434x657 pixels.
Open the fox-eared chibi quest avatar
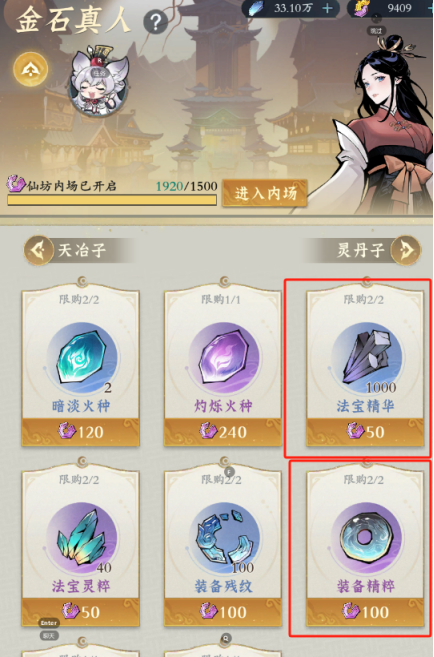(x=99, y=82)
